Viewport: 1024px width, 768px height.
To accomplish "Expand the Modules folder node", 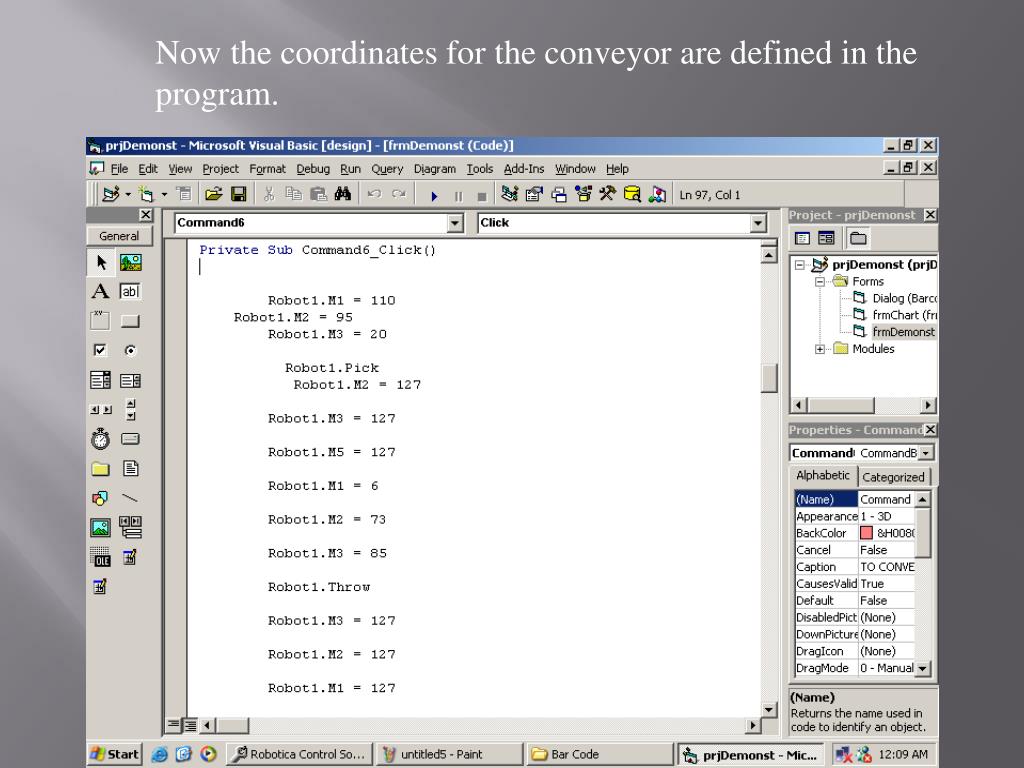I will (x=820, y=349).
